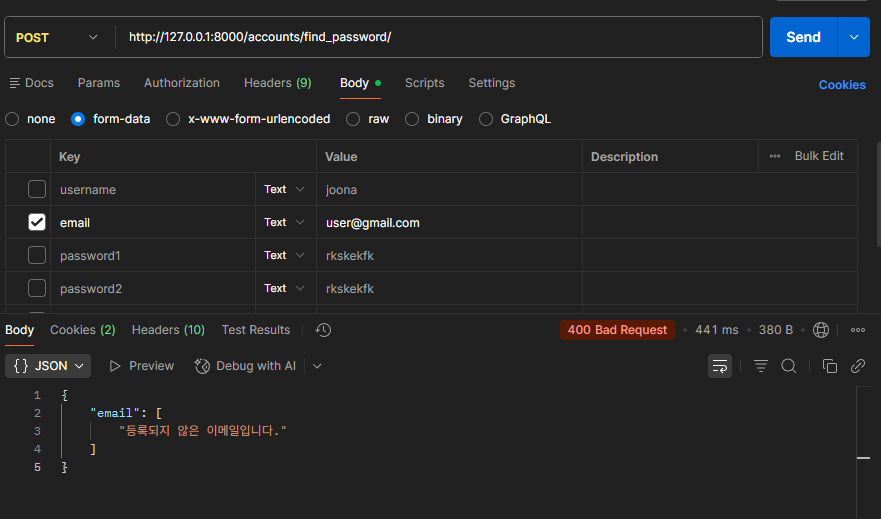Click the blue Send button

pyautogui.click(x=803, y=37)
